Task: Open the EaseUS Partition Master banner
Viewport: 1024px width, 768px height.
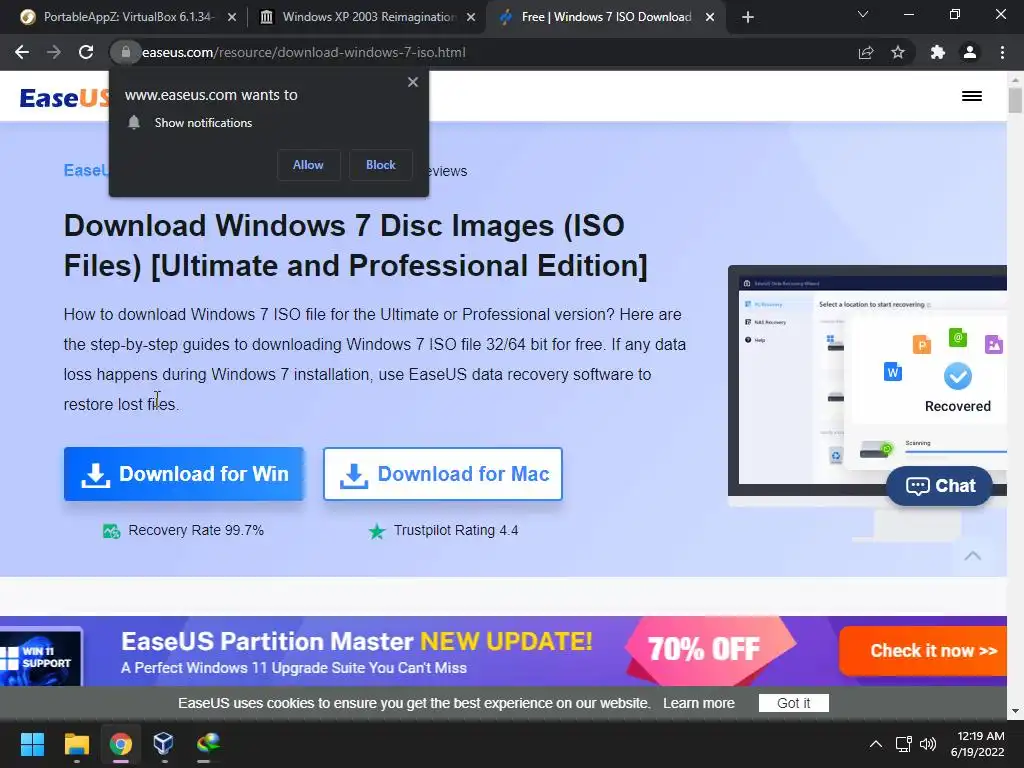Action: [504, 651]
